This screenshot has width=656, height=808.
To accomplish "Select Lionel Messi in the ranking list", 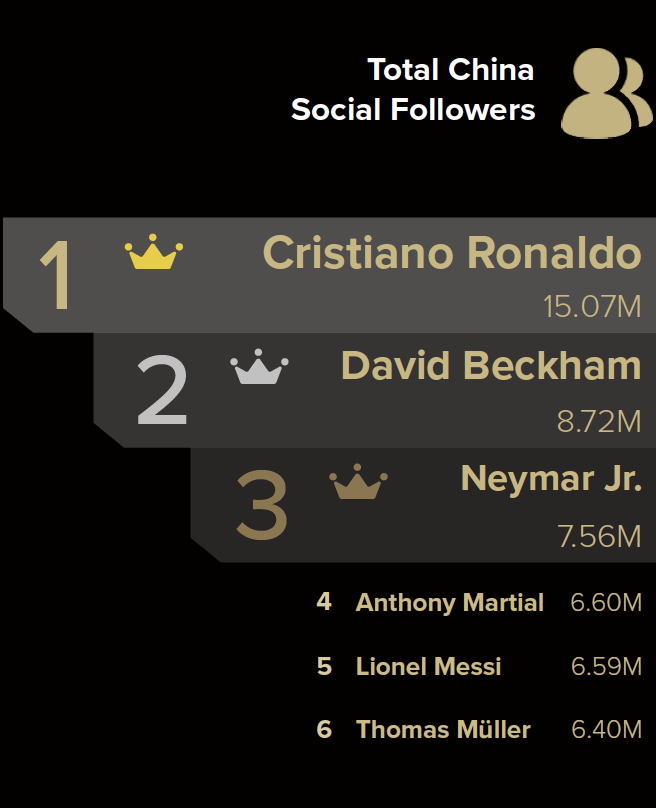I will click(428, 666).
